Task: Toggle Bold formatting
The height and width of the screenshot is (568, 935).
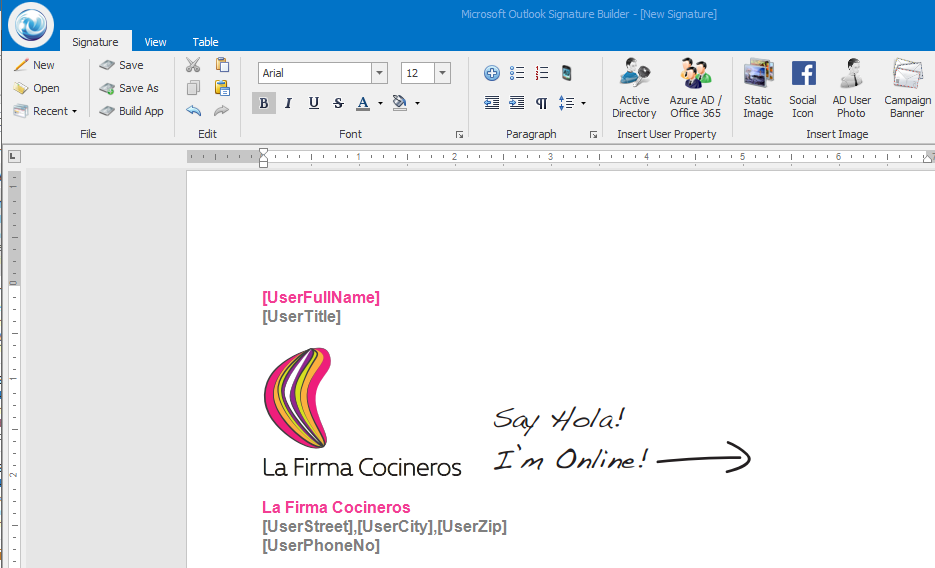Action: (264, 103)
